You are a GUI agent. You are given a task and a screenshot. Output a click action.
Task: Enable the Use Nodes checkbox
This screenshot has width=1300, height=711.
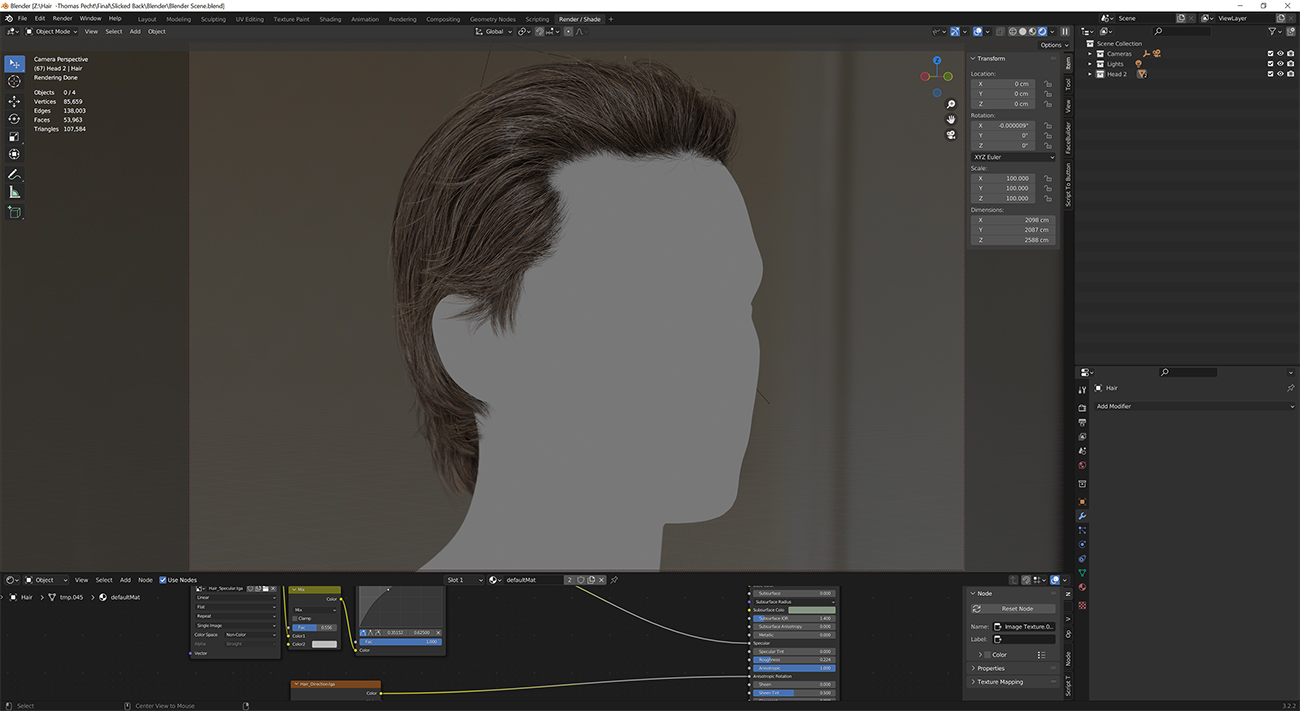(163, 580)
